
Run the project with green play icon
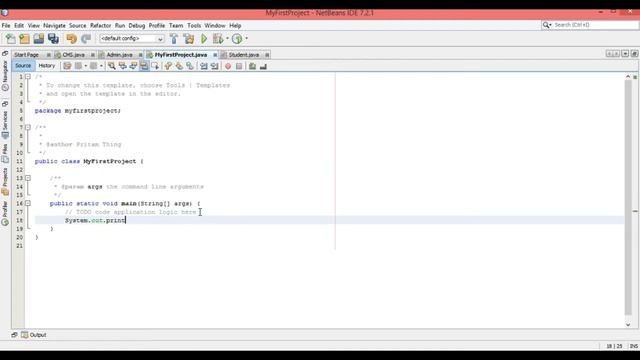[x=204, y=39]
